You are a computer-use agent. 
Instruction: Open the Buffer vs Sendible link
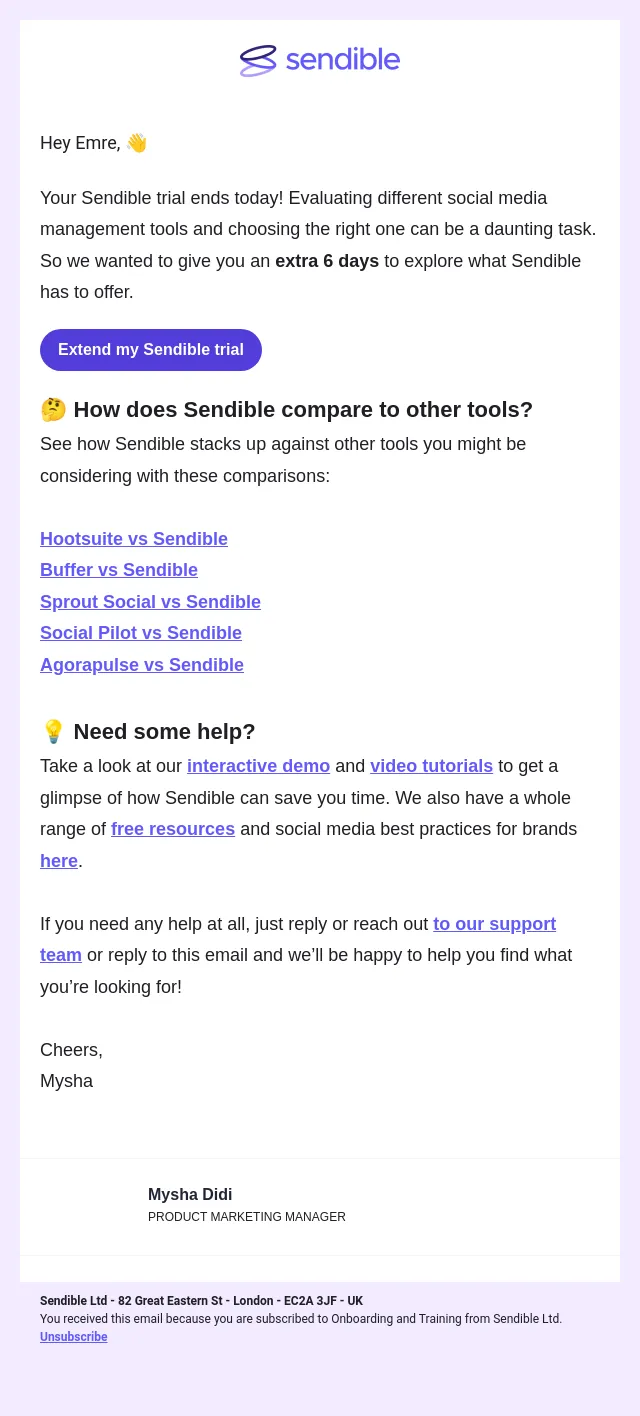tap(119, 570)
